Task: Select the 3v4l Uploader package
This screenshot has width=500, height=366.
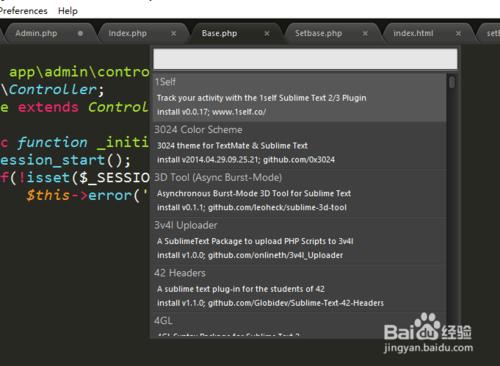Action: click(x=299, y=241)
